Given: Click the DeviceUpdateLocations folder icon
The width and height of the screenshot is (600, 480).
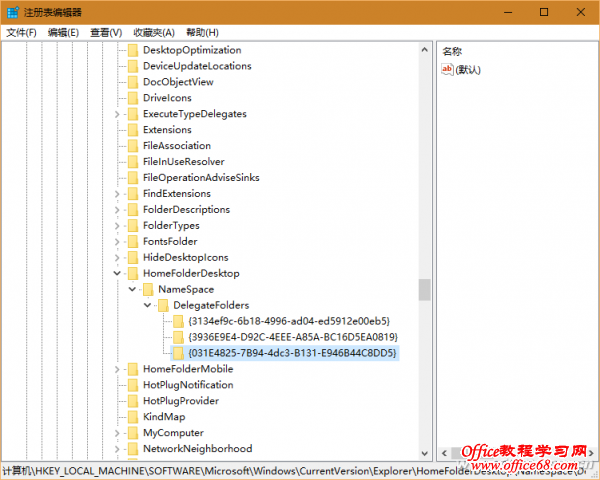Looking at the screenshot, I should (x=133, y=66).
